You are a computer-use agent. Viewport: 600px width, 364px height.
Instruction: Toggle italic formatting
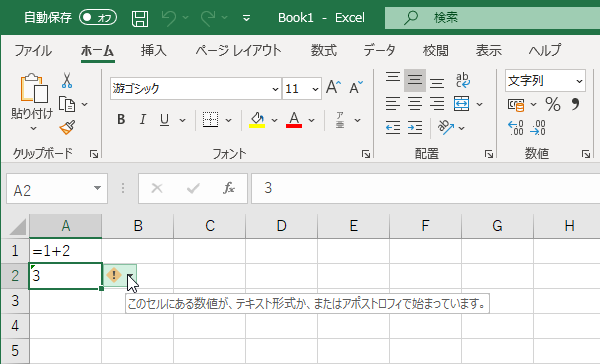143,120
